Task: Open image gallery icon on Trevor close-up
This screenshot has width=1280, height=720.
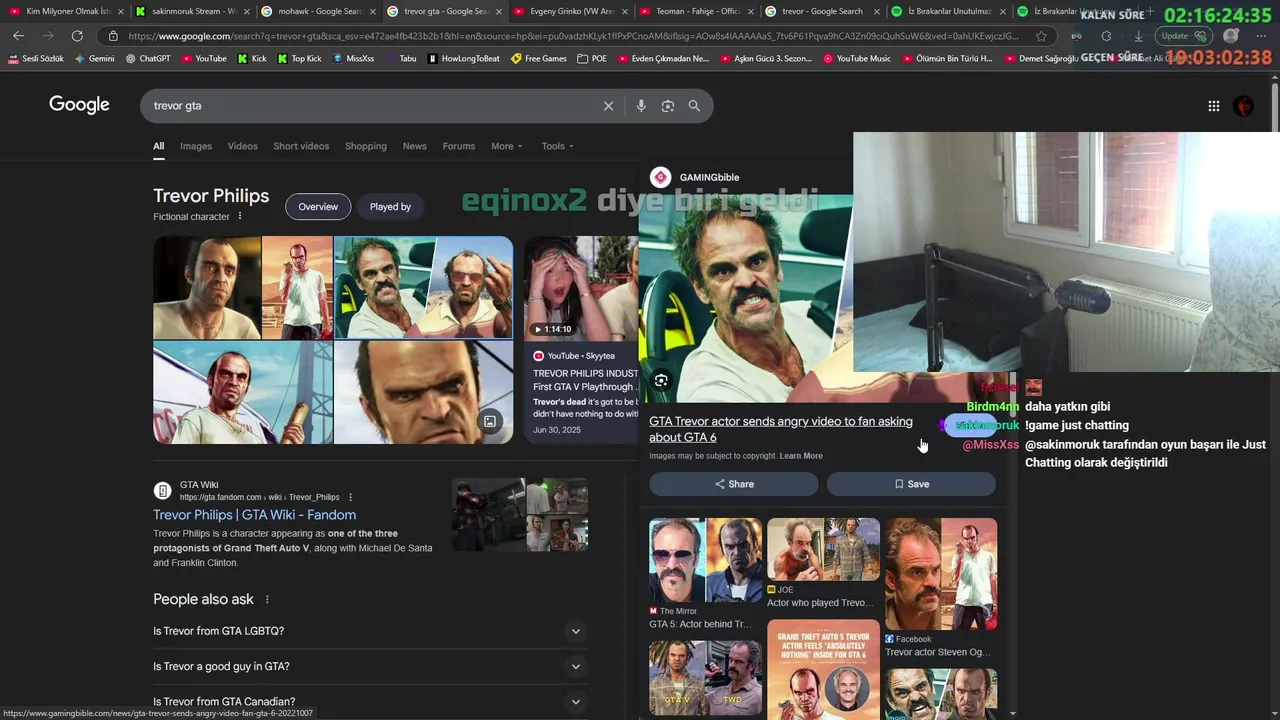Action: coord(490,421)
